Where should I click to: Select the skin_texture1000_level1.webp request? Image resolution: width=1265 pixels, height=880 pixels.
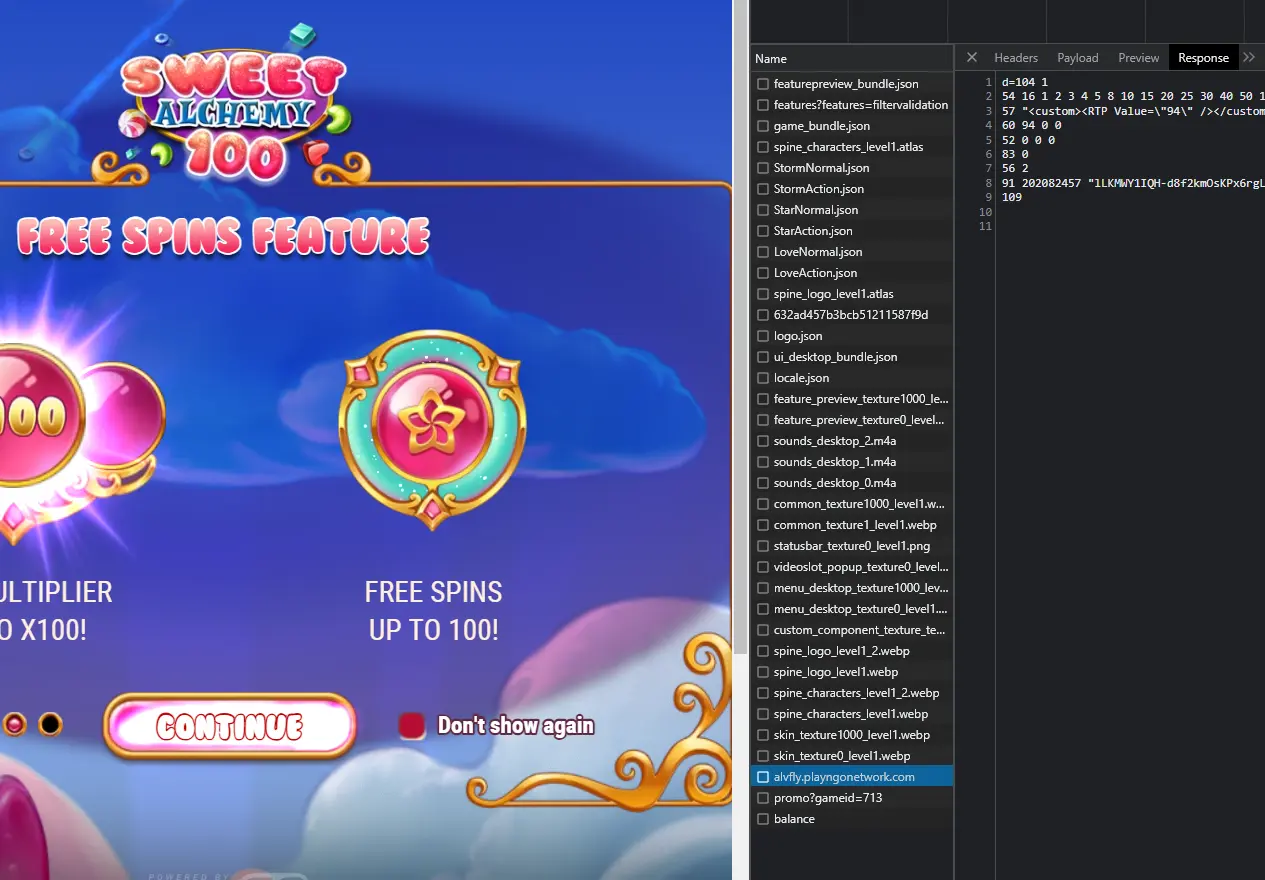pos(851,735)
